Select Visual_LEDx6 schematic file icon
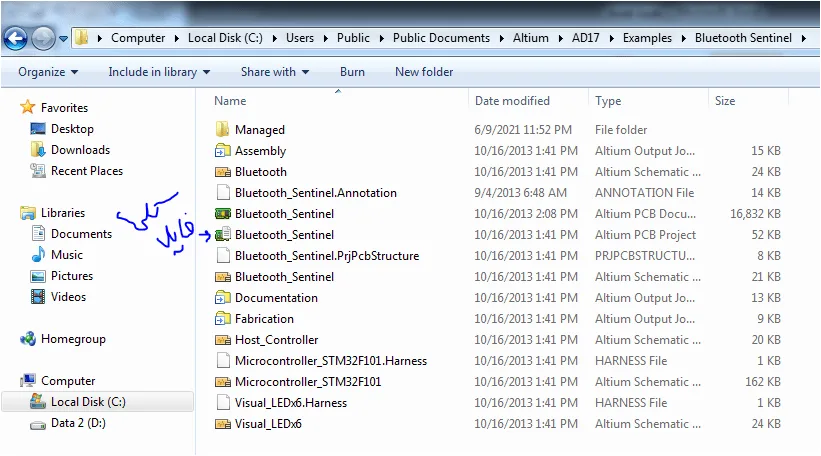Screen dimensions: 821x456 tap(223, 424)
